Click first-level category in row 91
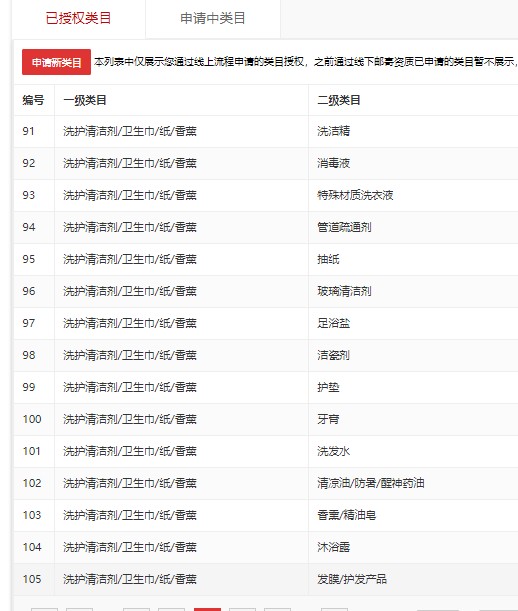 coord(130,131)
